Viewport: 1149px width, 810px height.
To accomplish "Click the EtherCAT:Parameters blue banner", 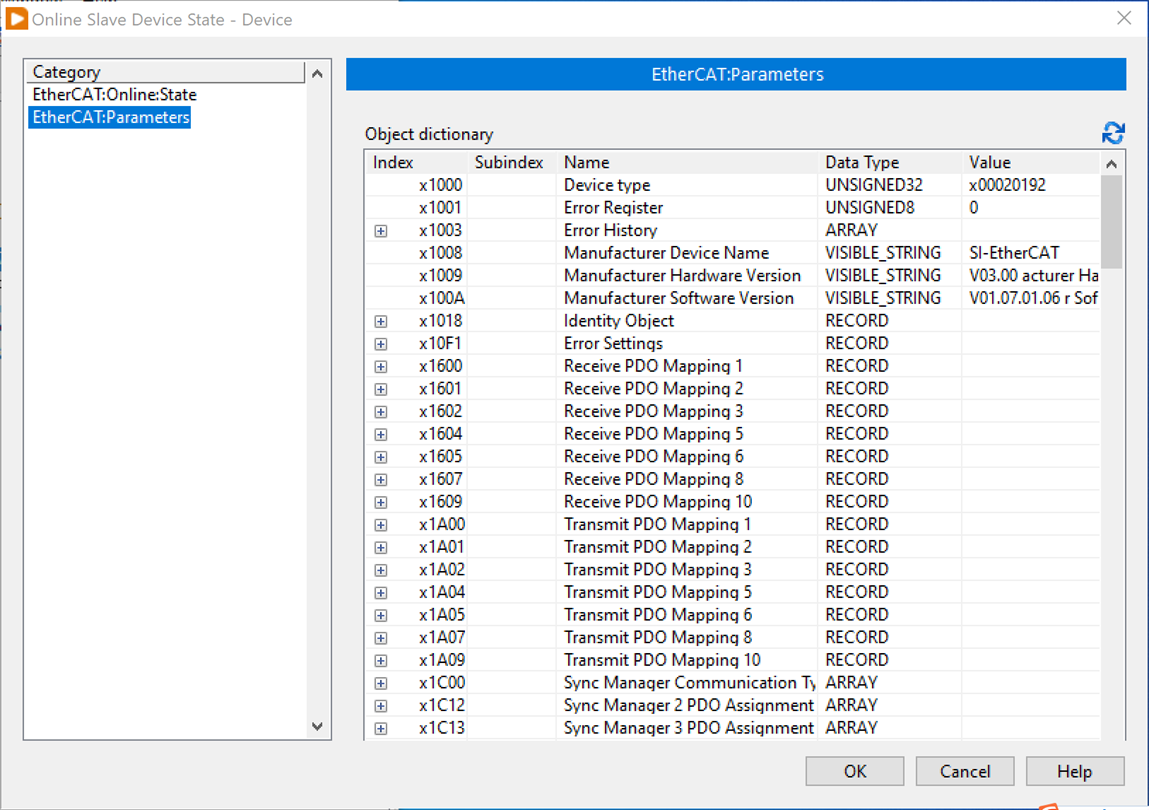I will pyautogui.click(x=736, y=74).
